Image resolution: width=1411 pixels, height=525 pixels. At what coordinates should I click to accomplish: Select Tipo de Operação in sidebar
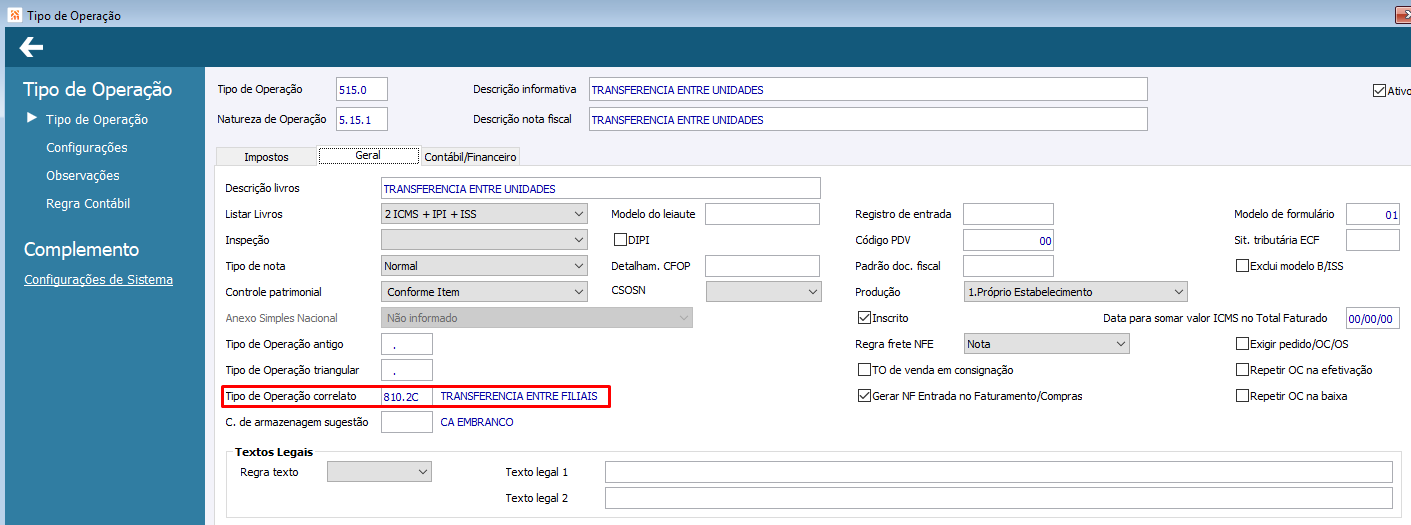pyautogui.click(x=97, y=120)
